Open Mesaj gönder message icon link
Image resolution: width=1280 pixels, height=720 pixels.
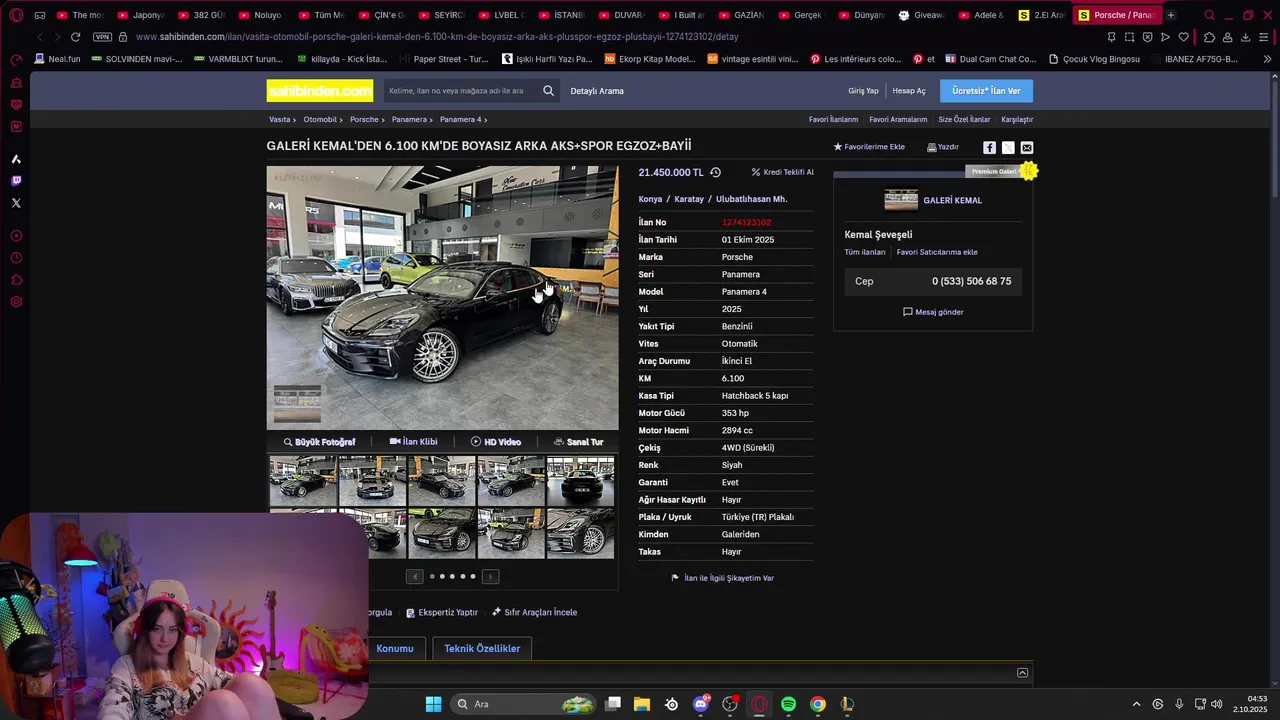(933, 312)
